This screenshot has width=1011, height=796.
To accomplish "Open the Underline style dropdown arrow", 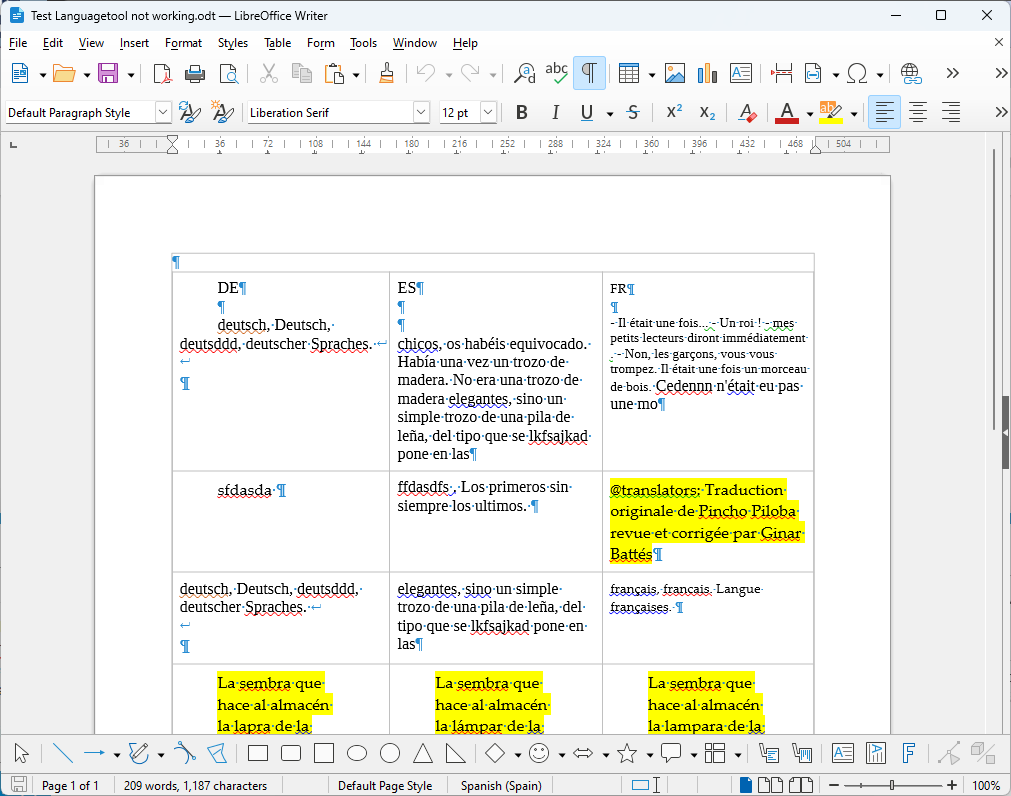I will (x=609, y=114).
